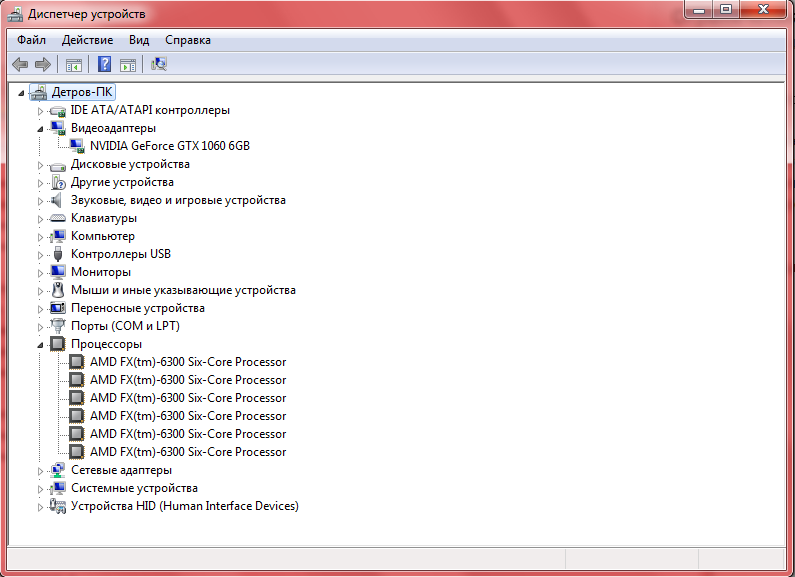
Task: Click the Контроллеры USB plug icon
Action: pyautogui.click(x=58, y=254)
